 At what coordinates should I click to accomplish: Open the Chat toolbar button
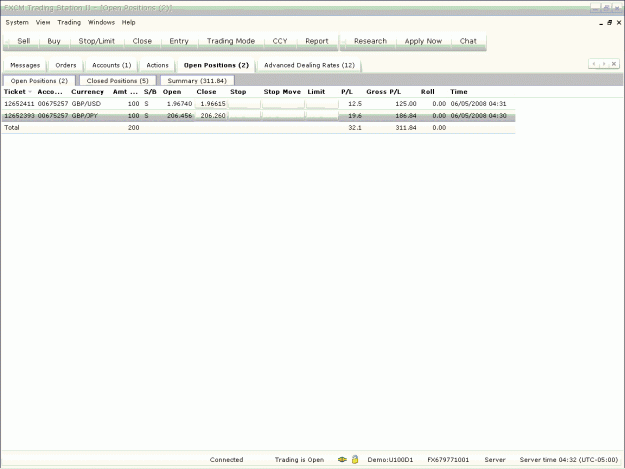pos(468,41)
